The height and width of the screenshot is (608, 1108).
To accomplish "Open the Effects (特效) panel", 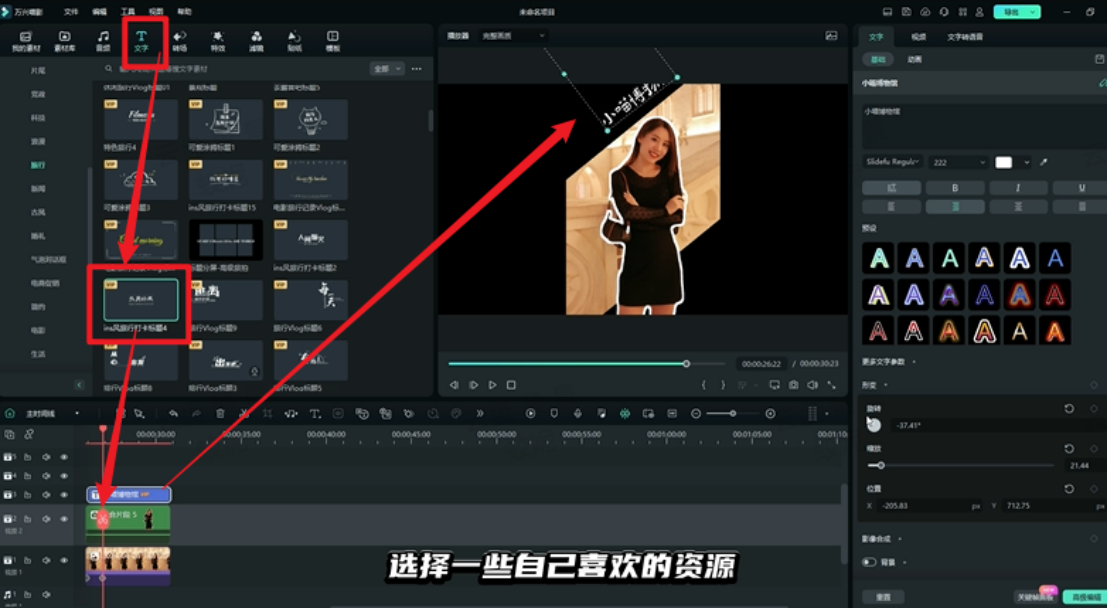I will 218,41.
